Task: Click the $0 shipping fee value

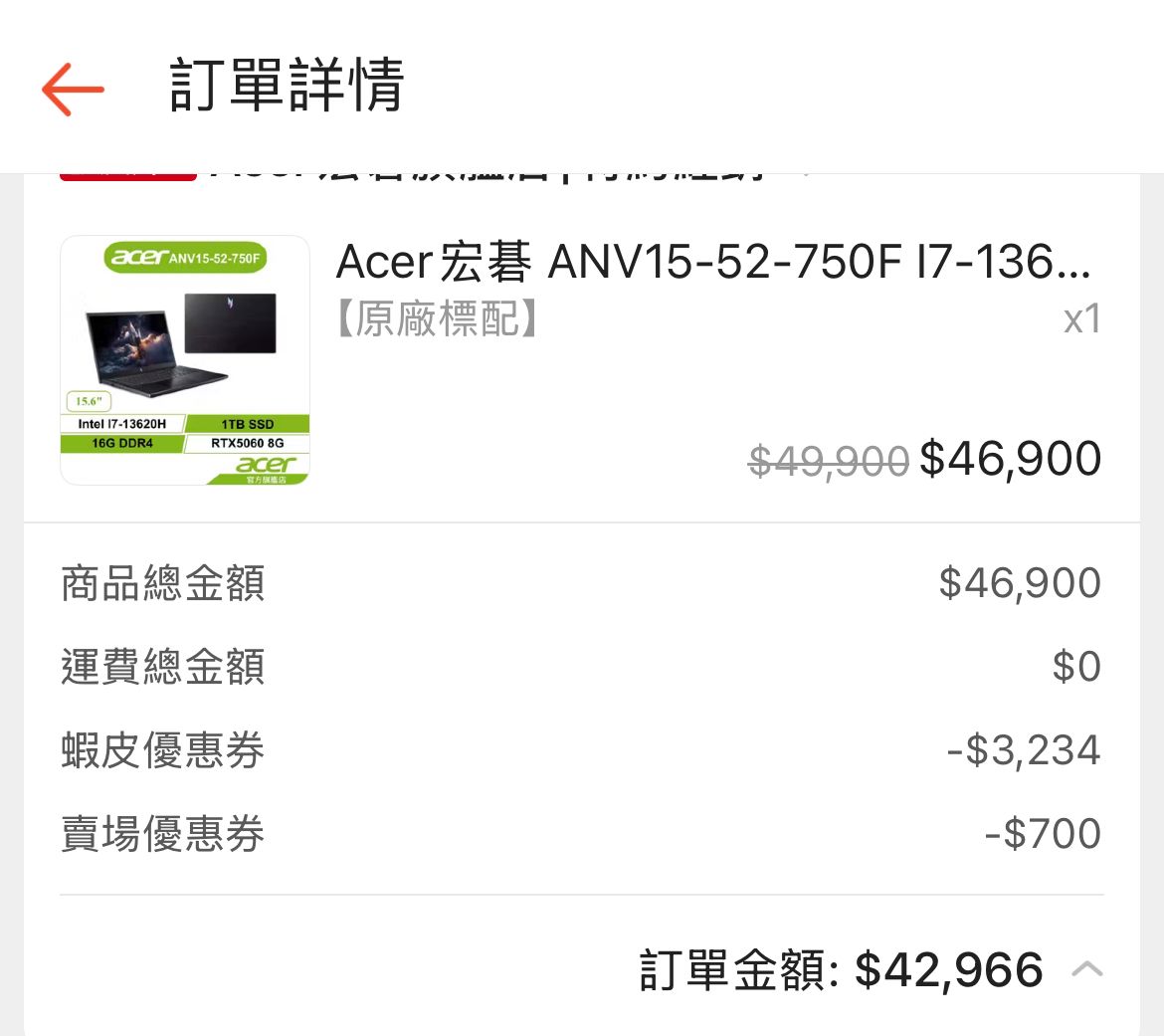Action: 1076,667
